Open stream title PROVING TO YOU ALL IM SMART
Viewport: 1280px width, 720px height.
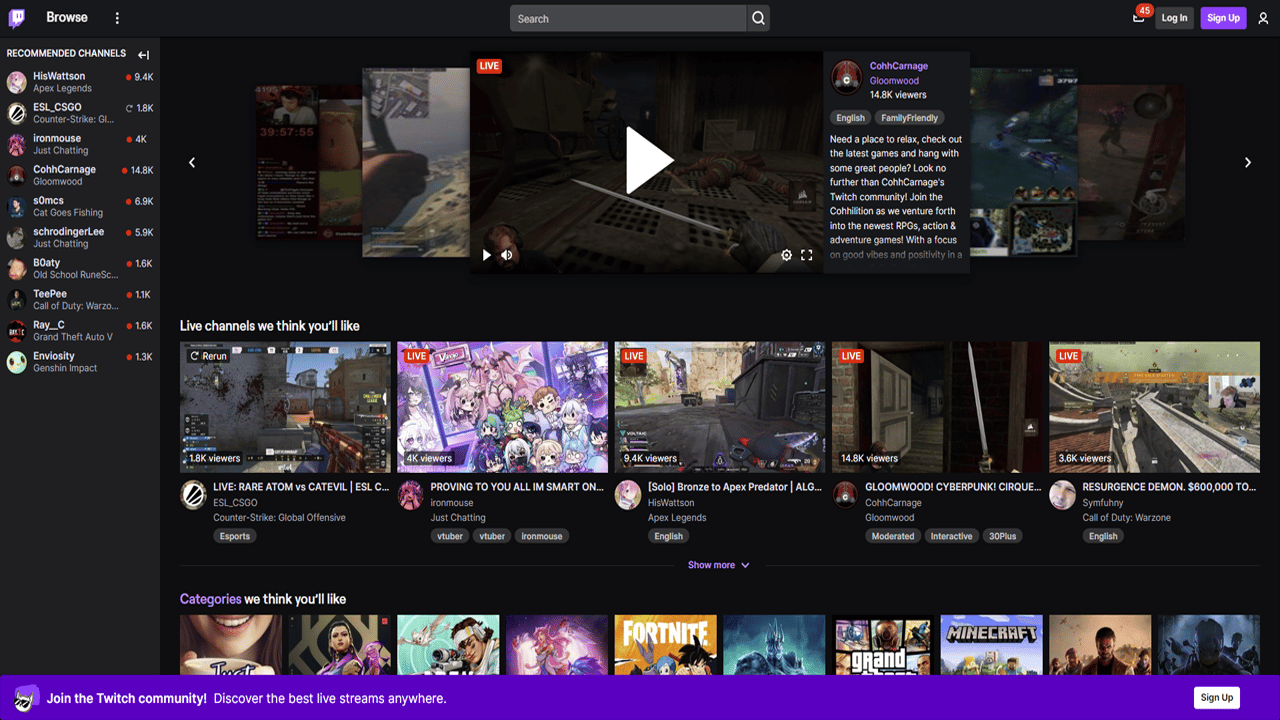click(x=517, y=487)
